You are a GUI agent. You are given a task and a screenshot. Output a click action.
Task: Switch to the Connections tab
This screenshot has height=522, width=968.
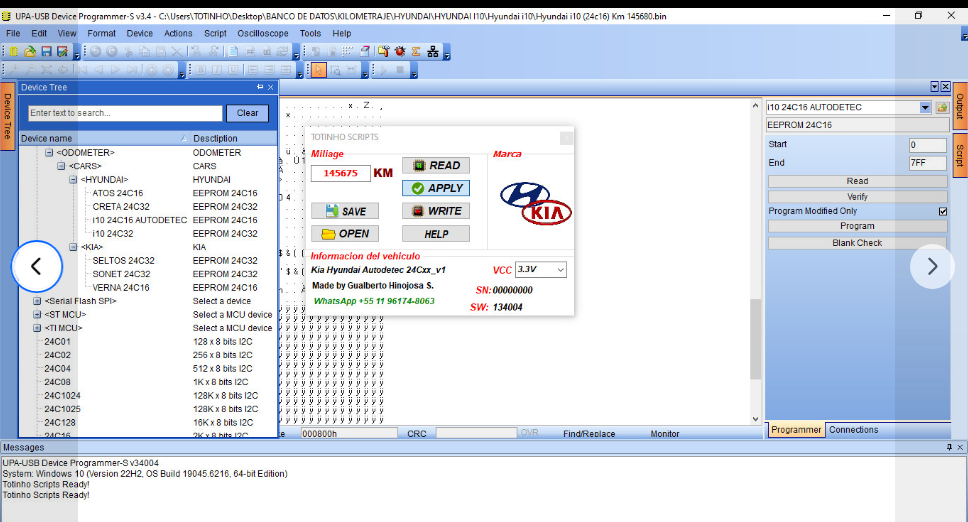(854, 430)
